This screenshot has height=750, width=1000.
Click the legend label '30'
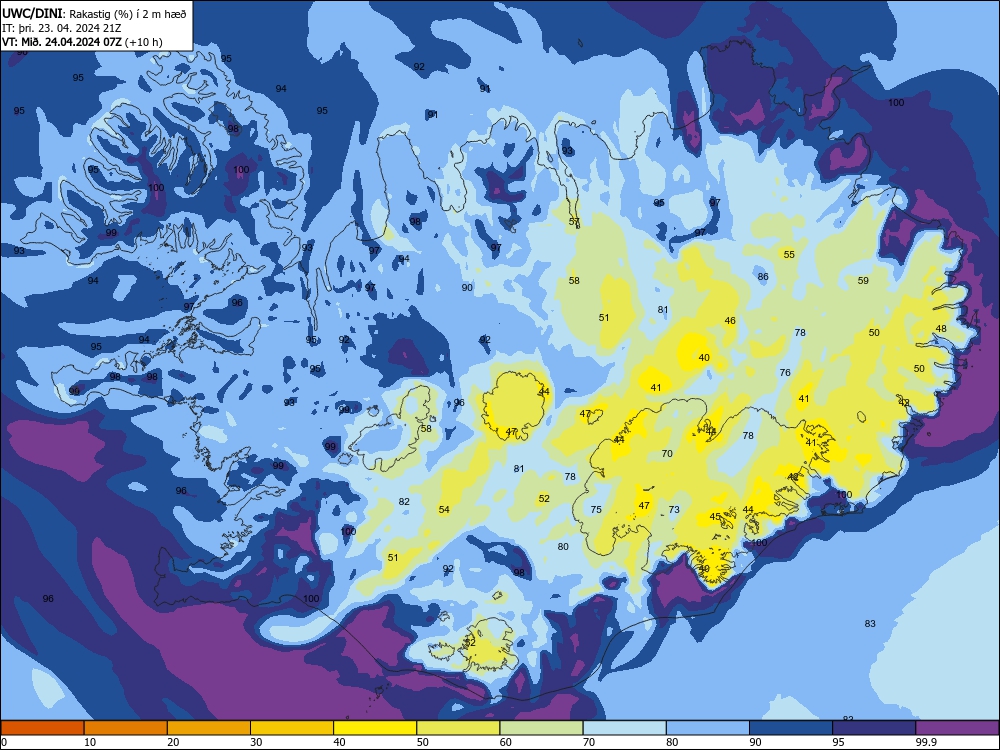click(x=256, y=742)
